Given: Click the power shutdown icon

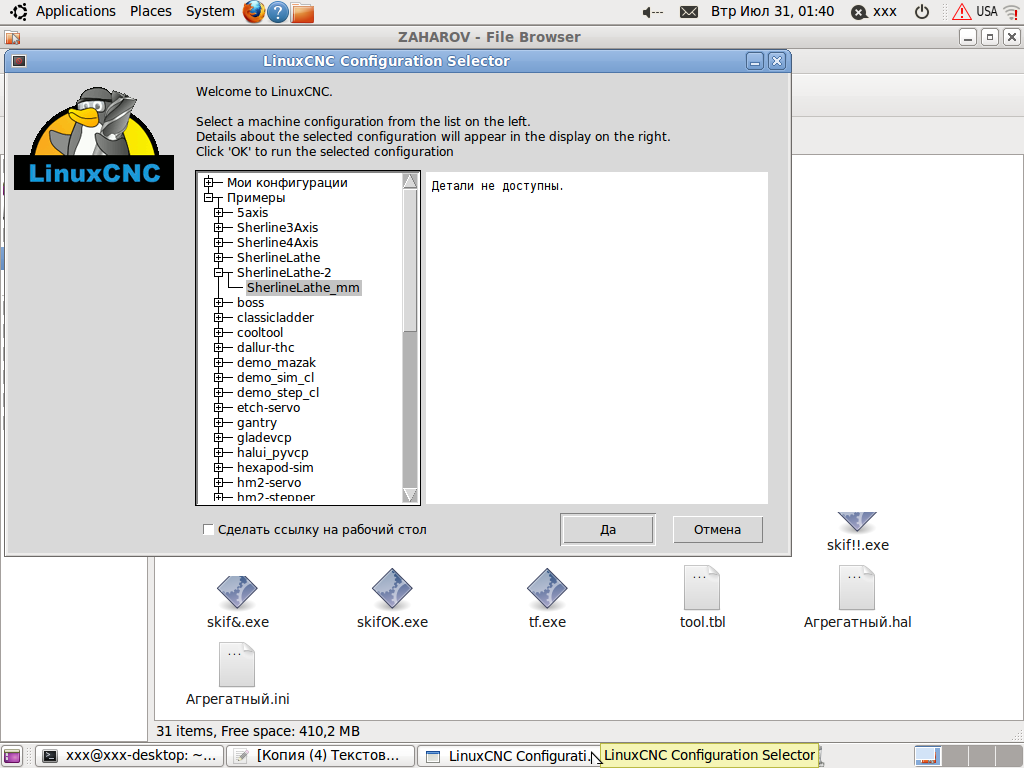Looking at the screenshot, I should pyautogui.click(x=921, y=12).
